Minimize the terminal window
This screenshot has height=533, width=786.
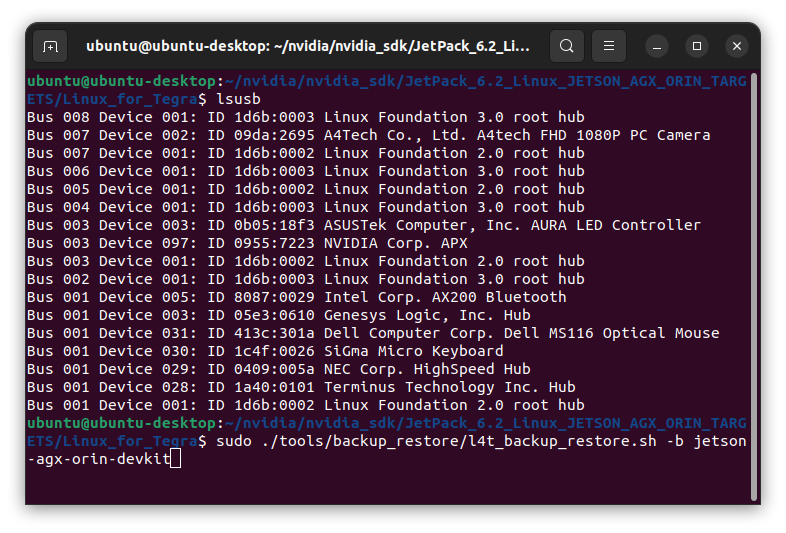point(657,46)
